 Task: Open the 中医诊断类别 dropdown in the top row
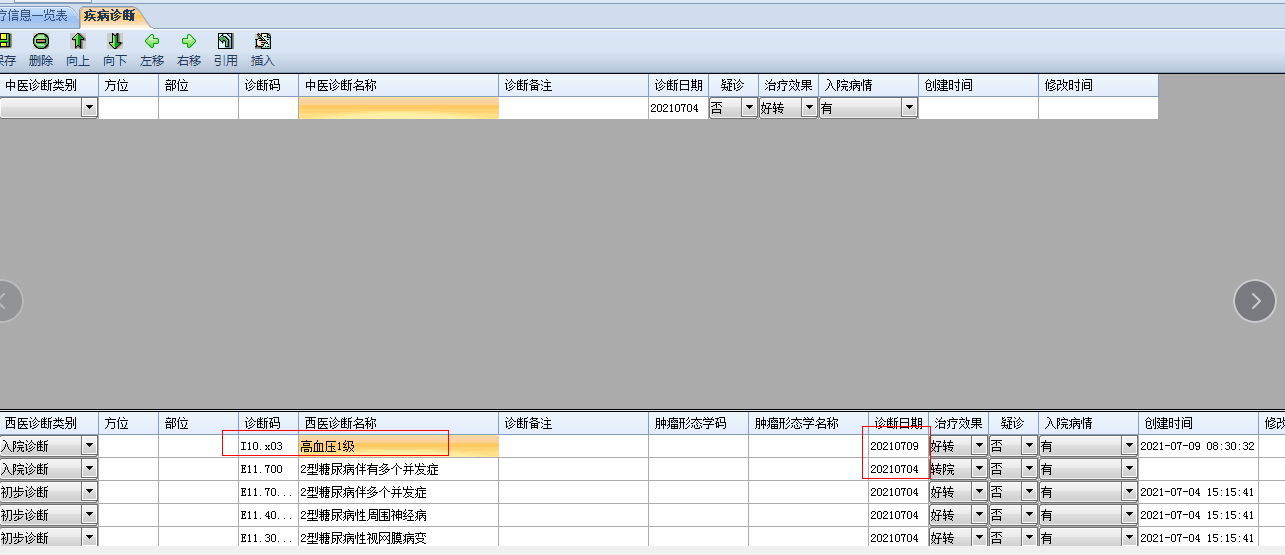coord(89,108)
